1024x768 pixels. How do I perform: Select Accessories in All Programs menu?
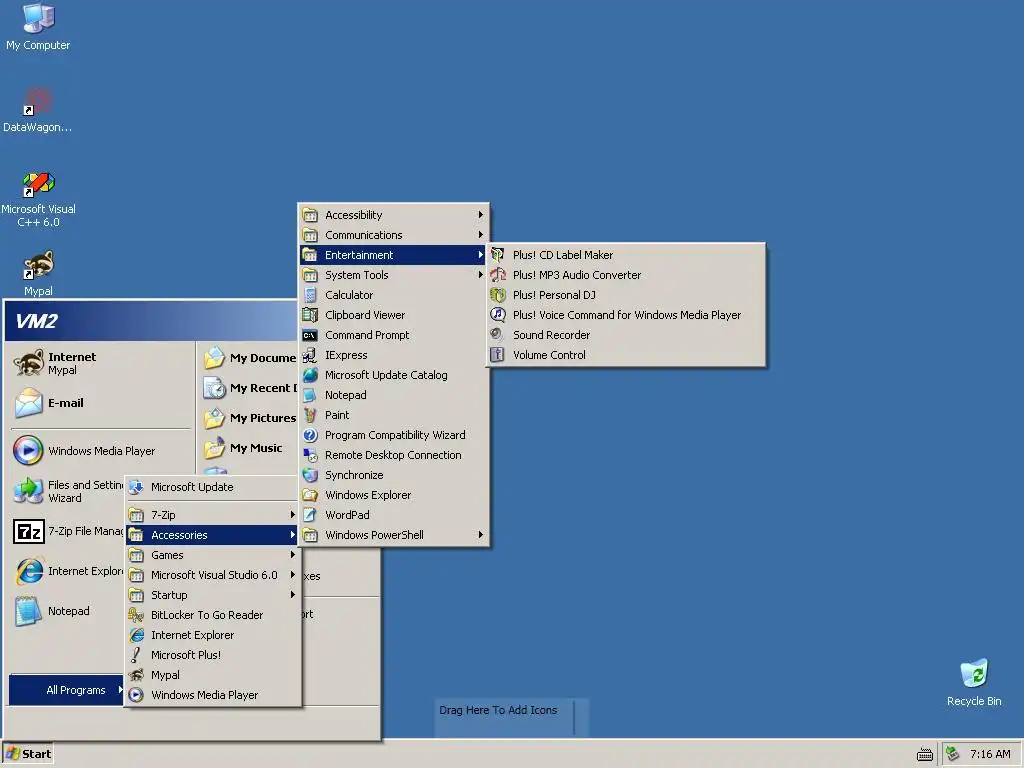pyautogui.click(x=212, y=535)
